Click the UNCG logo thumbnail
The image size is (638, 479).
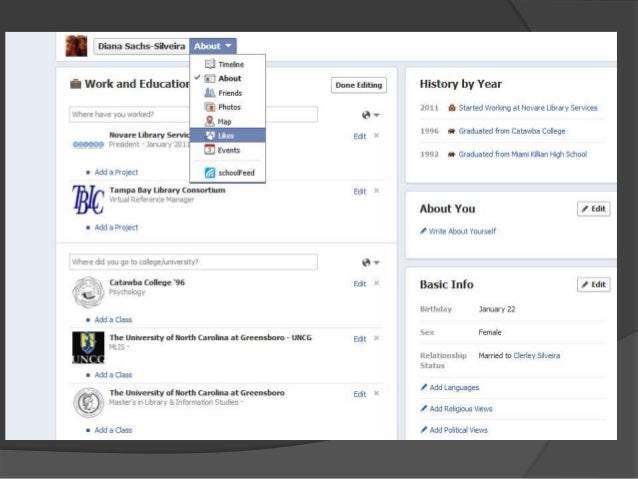click(x=88, y=347)
